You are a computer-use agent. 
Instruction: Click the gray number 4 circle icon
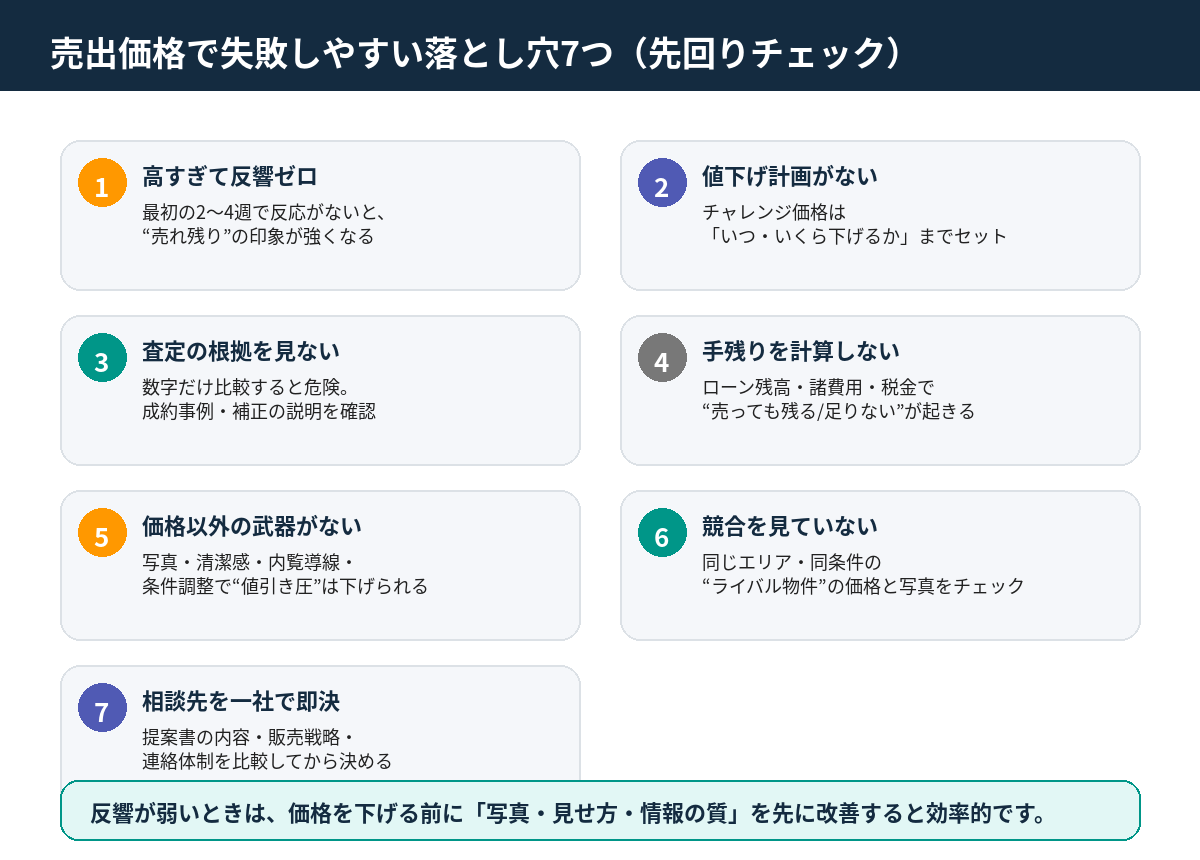pyautogui.click(x=662, y=360)
